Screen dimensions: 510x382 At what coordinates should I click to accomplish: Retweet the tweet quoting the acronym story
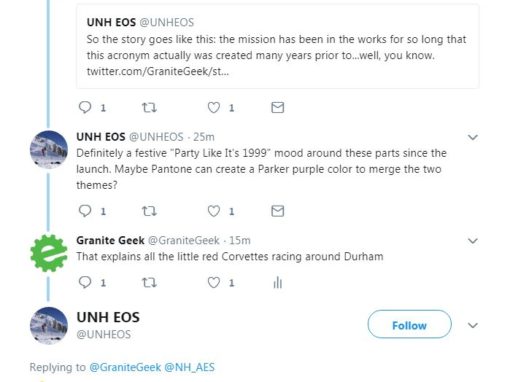pos(149,107)
